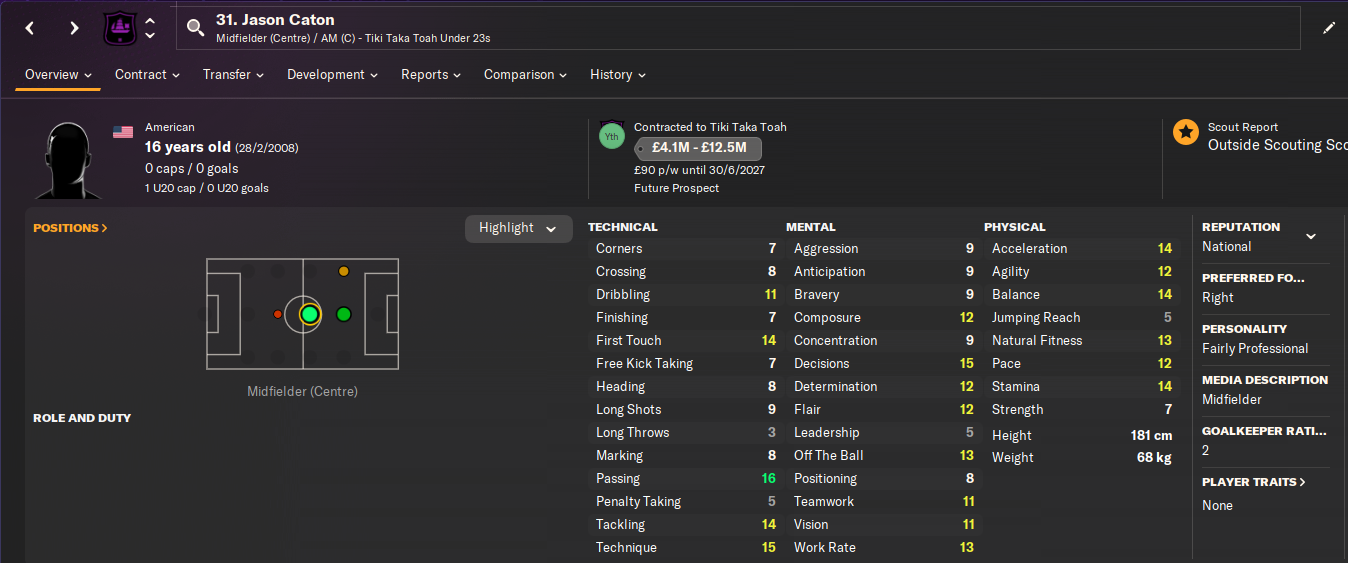Open the Comparison tab menu
Viewport: 1348px width, 563px height.
[x=525, y=75]
